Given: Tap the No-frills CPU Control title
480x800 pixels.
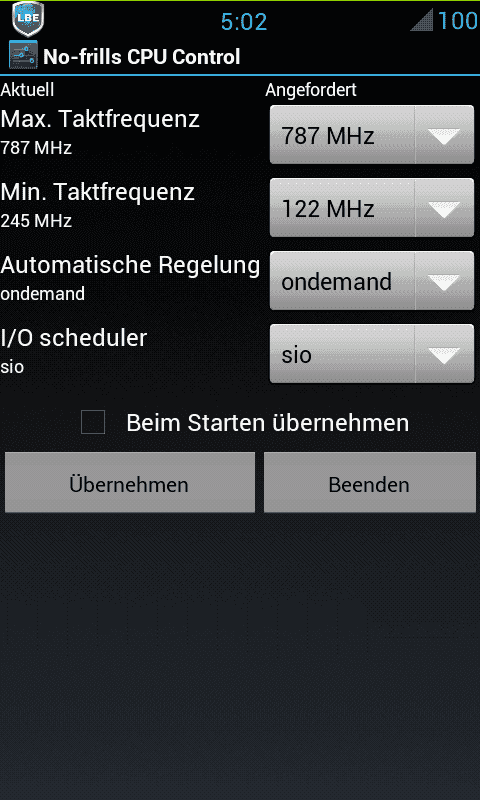Looking at the screenshot, I should (x=142, y=57).
